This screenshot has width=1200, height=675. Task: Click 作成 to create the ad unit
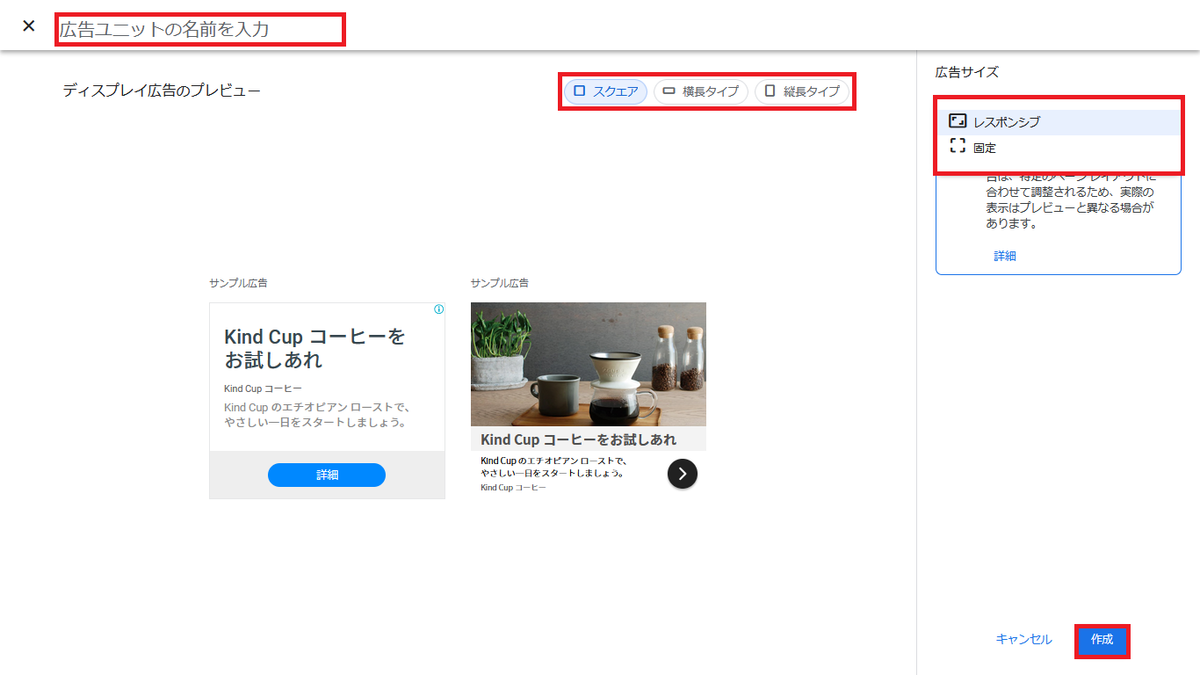point(1102,639)
